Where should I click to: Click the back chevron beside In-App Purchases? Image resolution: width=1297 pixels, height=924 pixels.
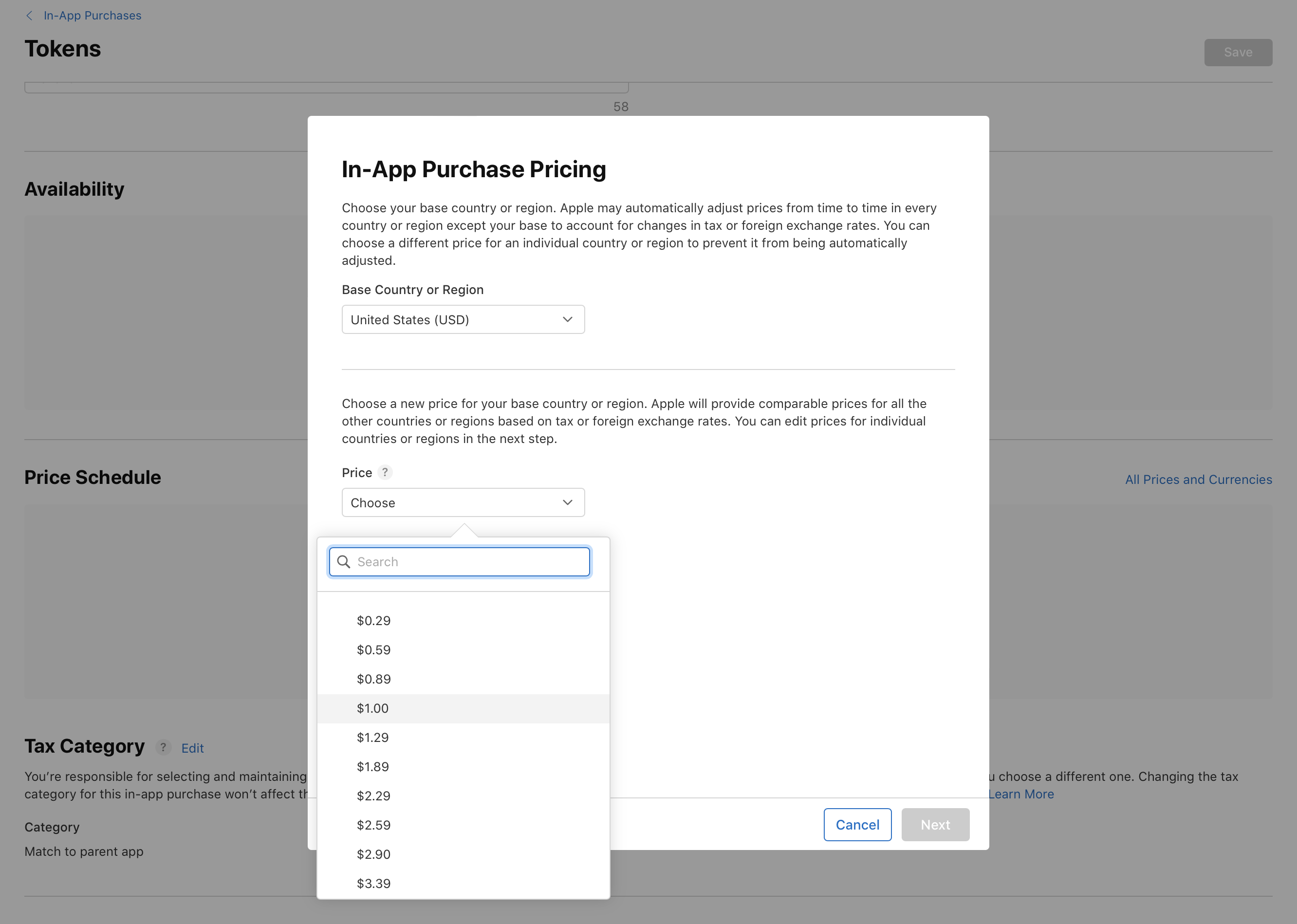[29, 16]
